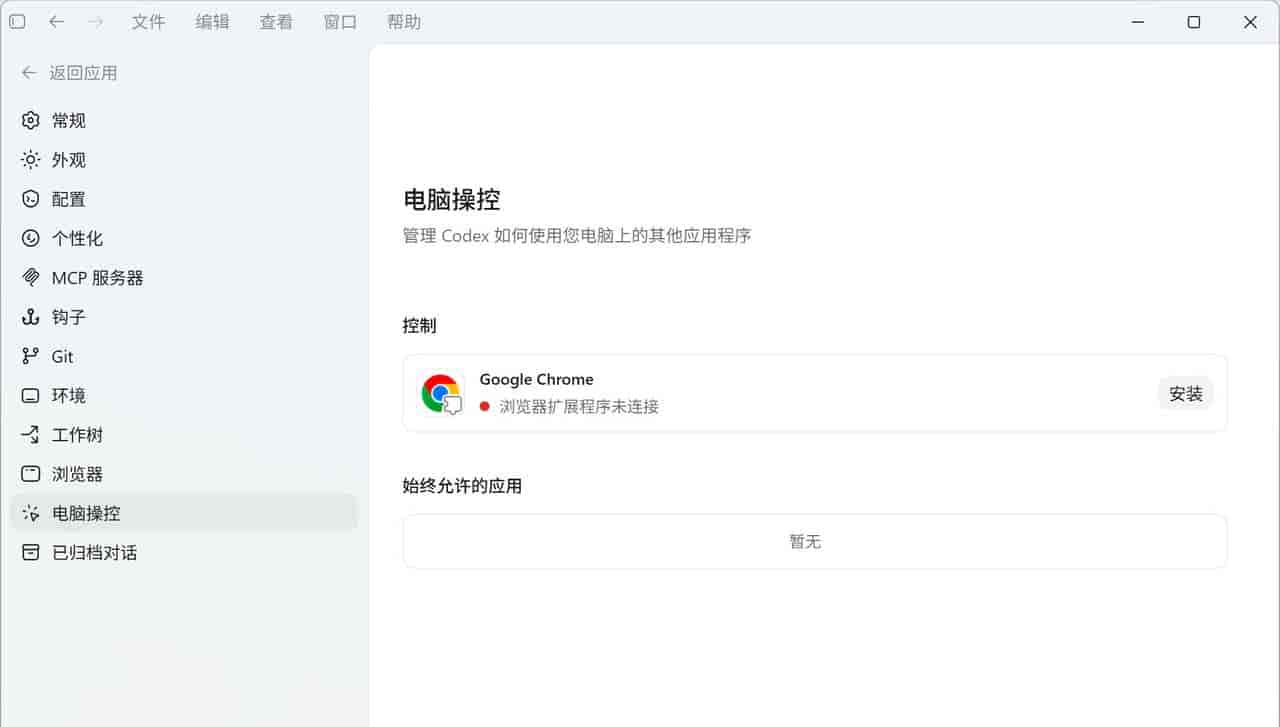The image size is (1280, 727).
Task: Open the 编辑 menu
Action: (x=212, y=21)
